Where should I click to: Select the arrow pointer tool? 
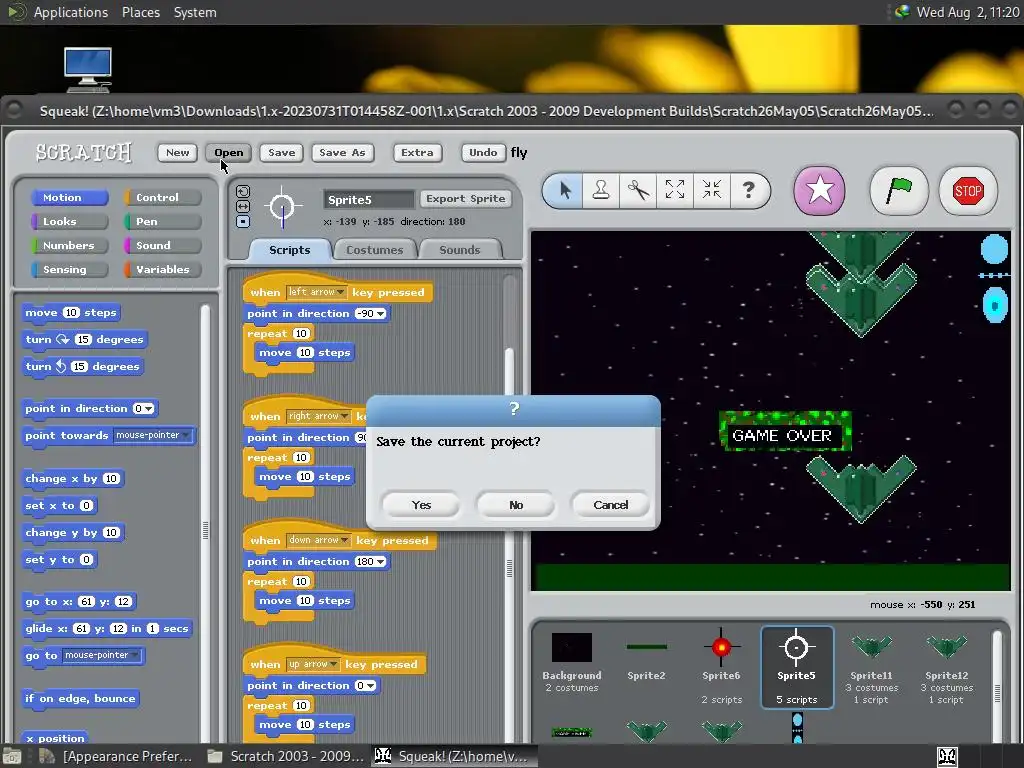[x=565, y=191]
